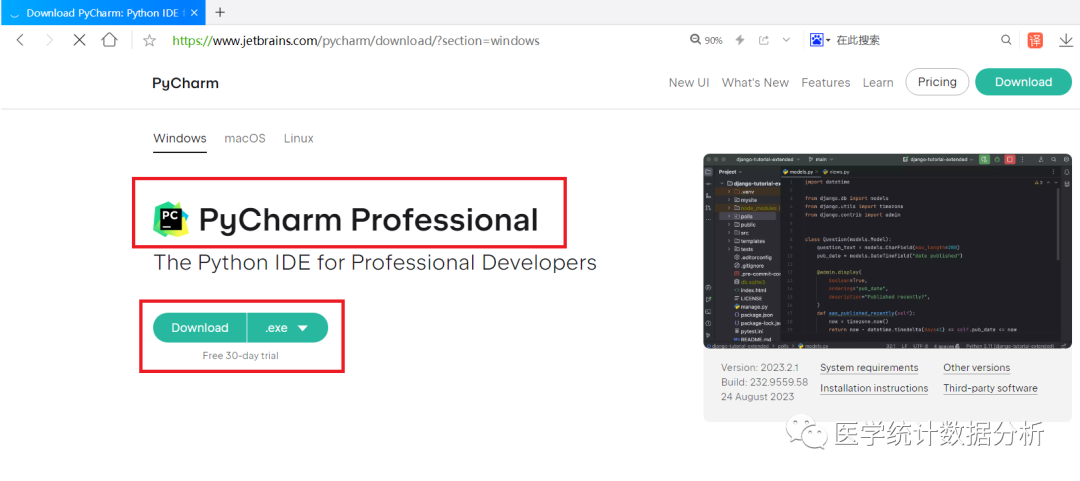Switch to the macOS platform tab
Viewport: 1080px width, 481px height.
point(245,138)
